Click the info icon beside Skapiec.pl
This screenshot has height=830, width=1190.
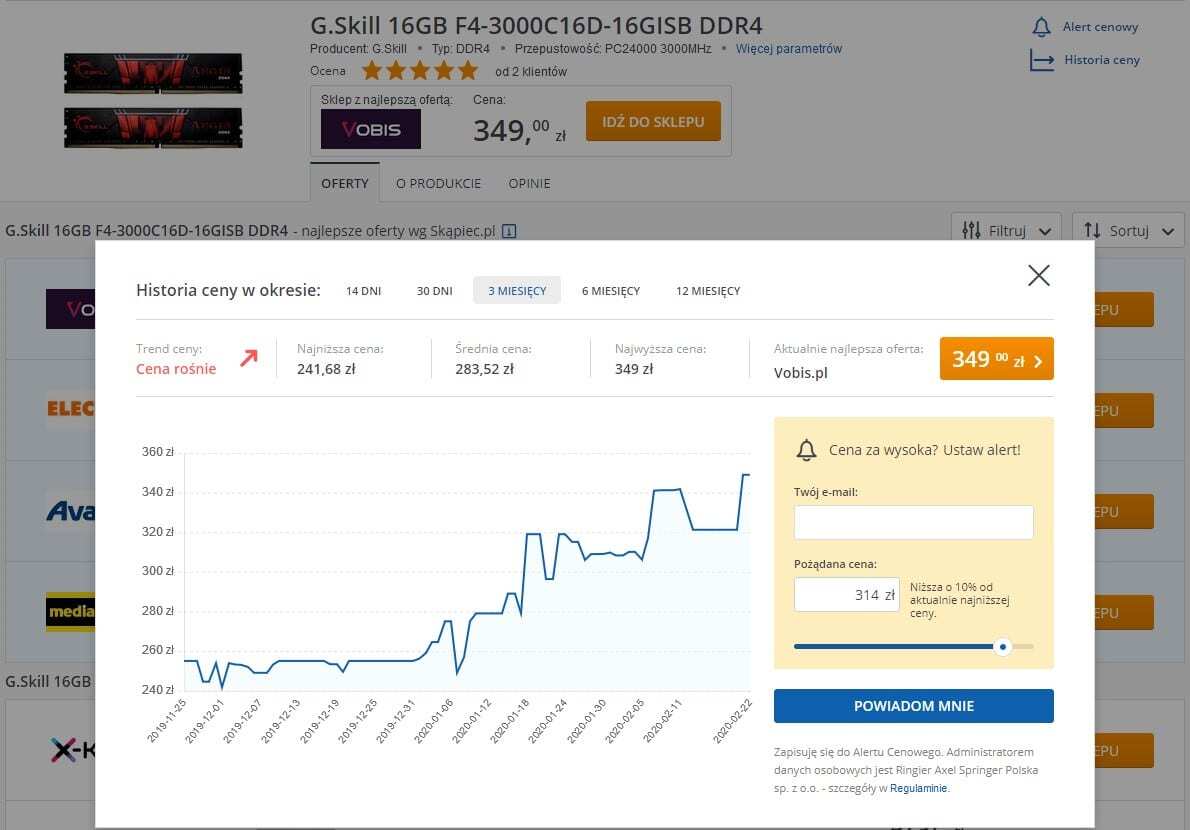pos(509,231)
